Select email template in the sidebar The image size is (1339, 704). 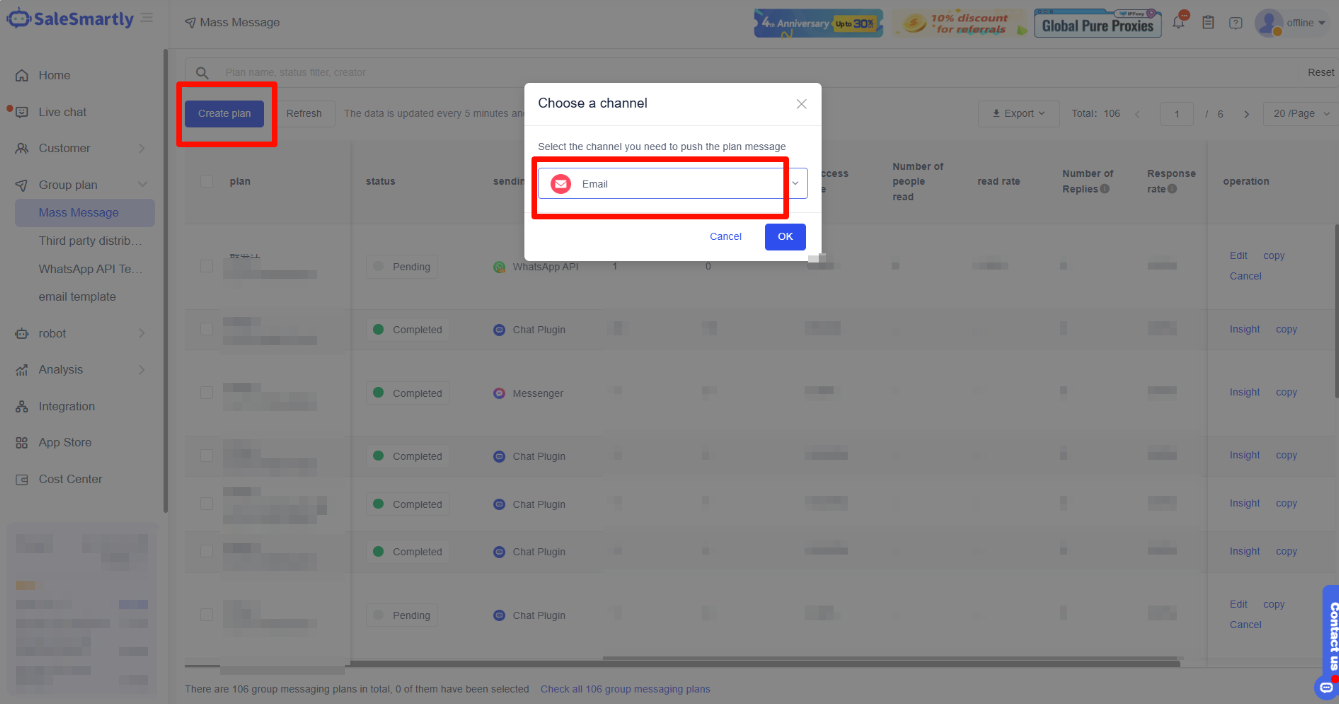[x=77, y=297]
